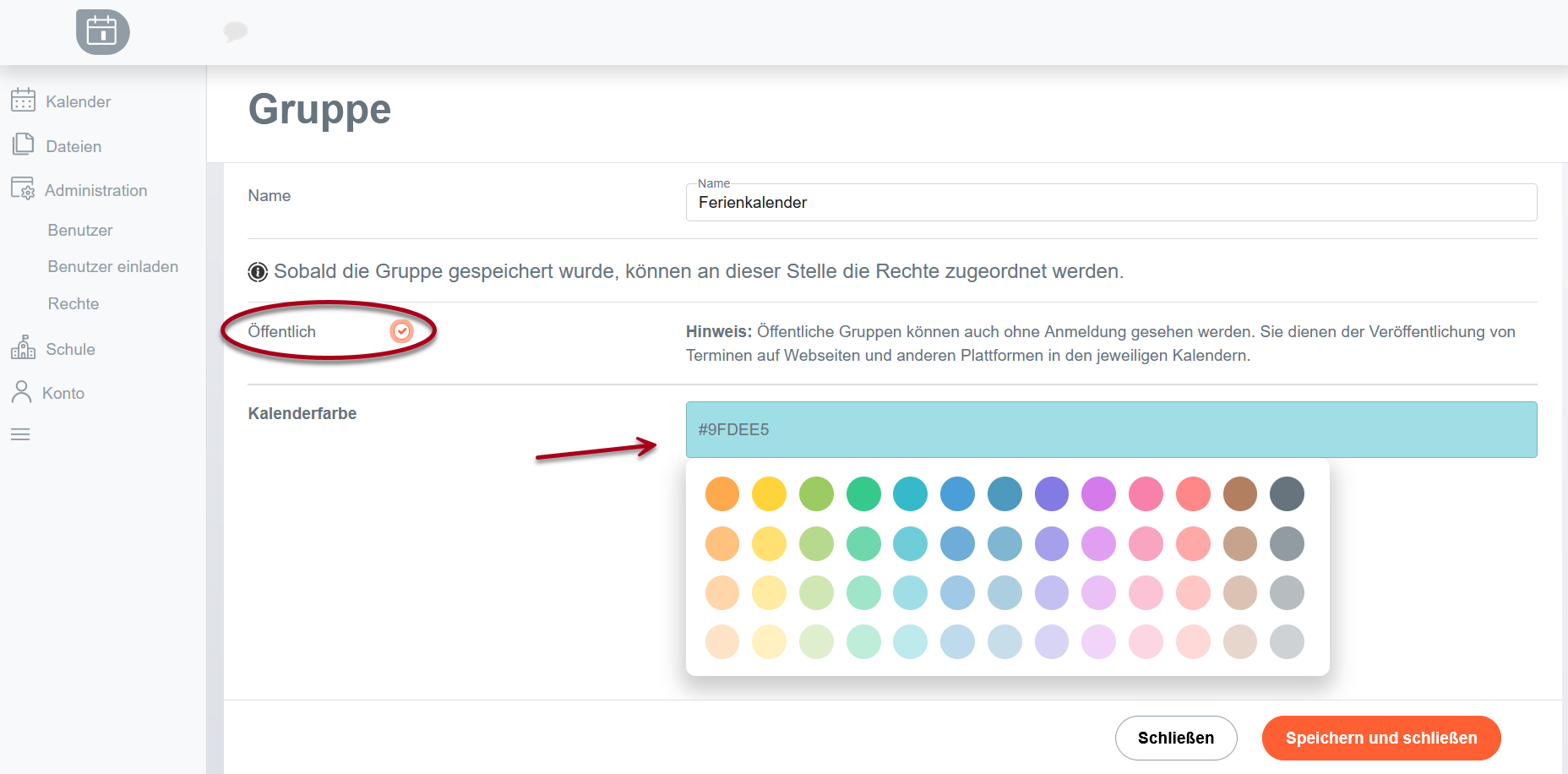Viewport: 1568px width, 774px height.
Task: Toggle the Öffentlich checkbox
Action: coord(401,331)
